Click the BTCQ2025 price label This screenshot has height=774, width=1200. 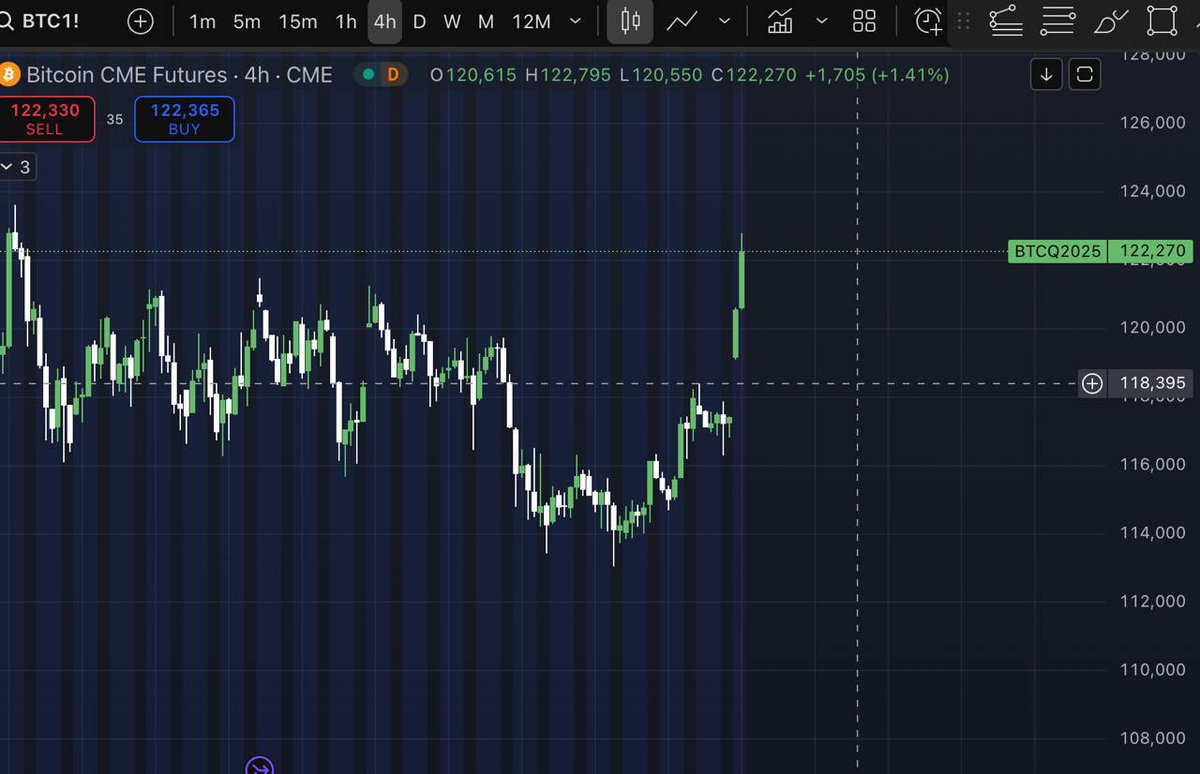click(x=1056, y=251)
